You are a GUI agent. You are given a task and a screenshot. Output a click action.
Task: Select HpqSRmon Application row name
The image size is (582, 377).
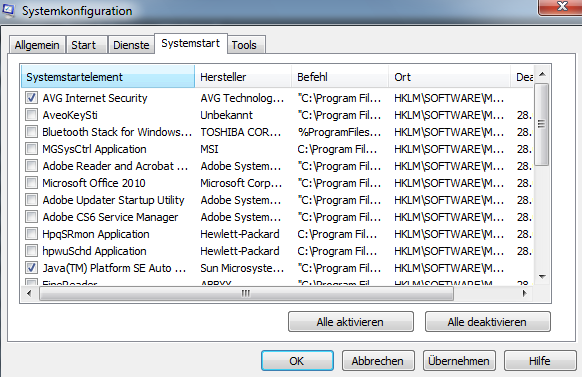pos(96,234)
